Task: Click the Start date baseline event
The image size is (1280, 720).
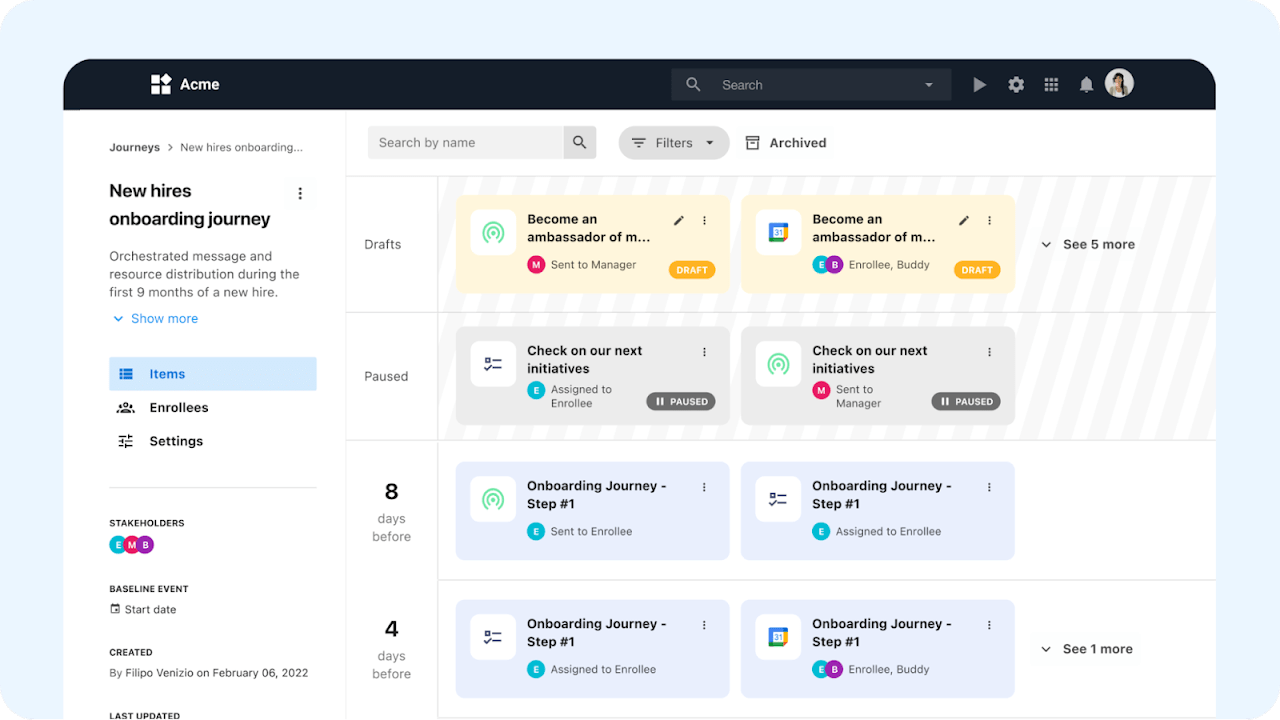Action: coord(143,609)
